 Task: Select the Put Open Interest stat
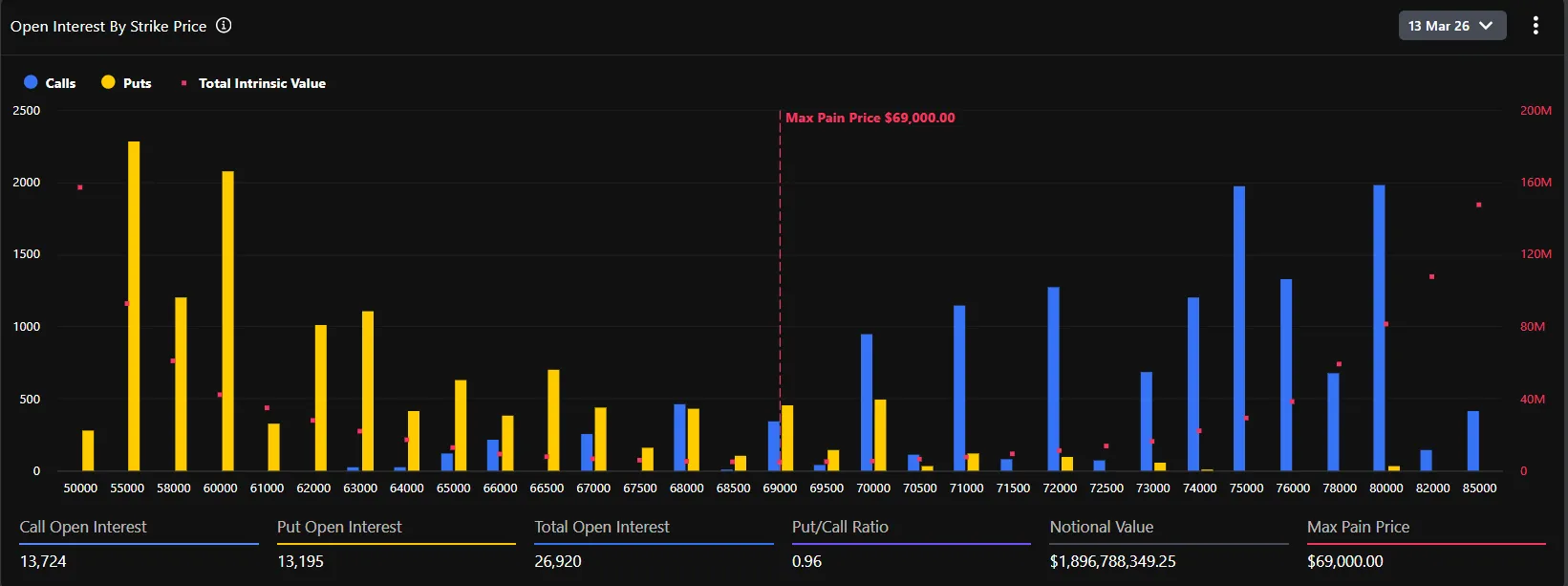(x=339, y=528)
